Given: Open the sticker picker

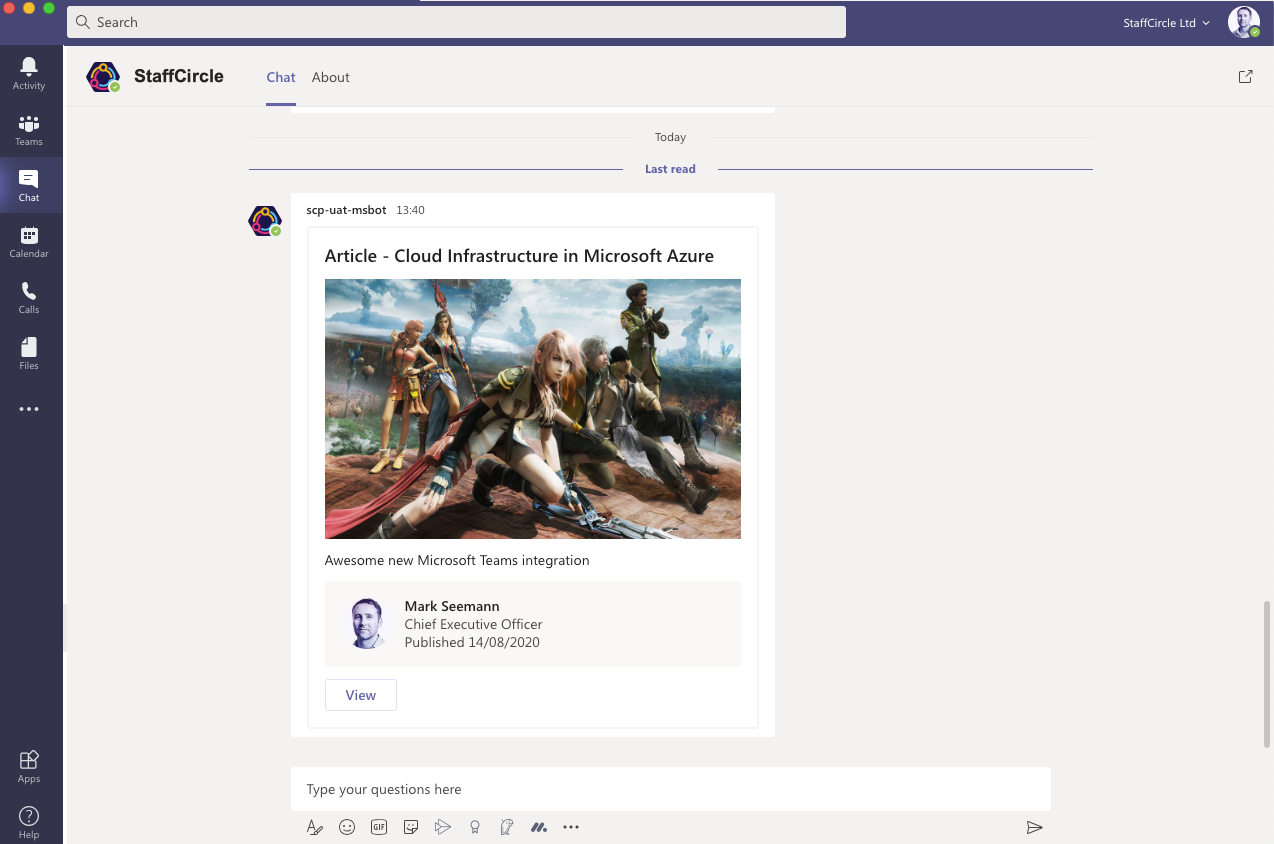Looking at the screenshot, I should [x=411, y=827].
